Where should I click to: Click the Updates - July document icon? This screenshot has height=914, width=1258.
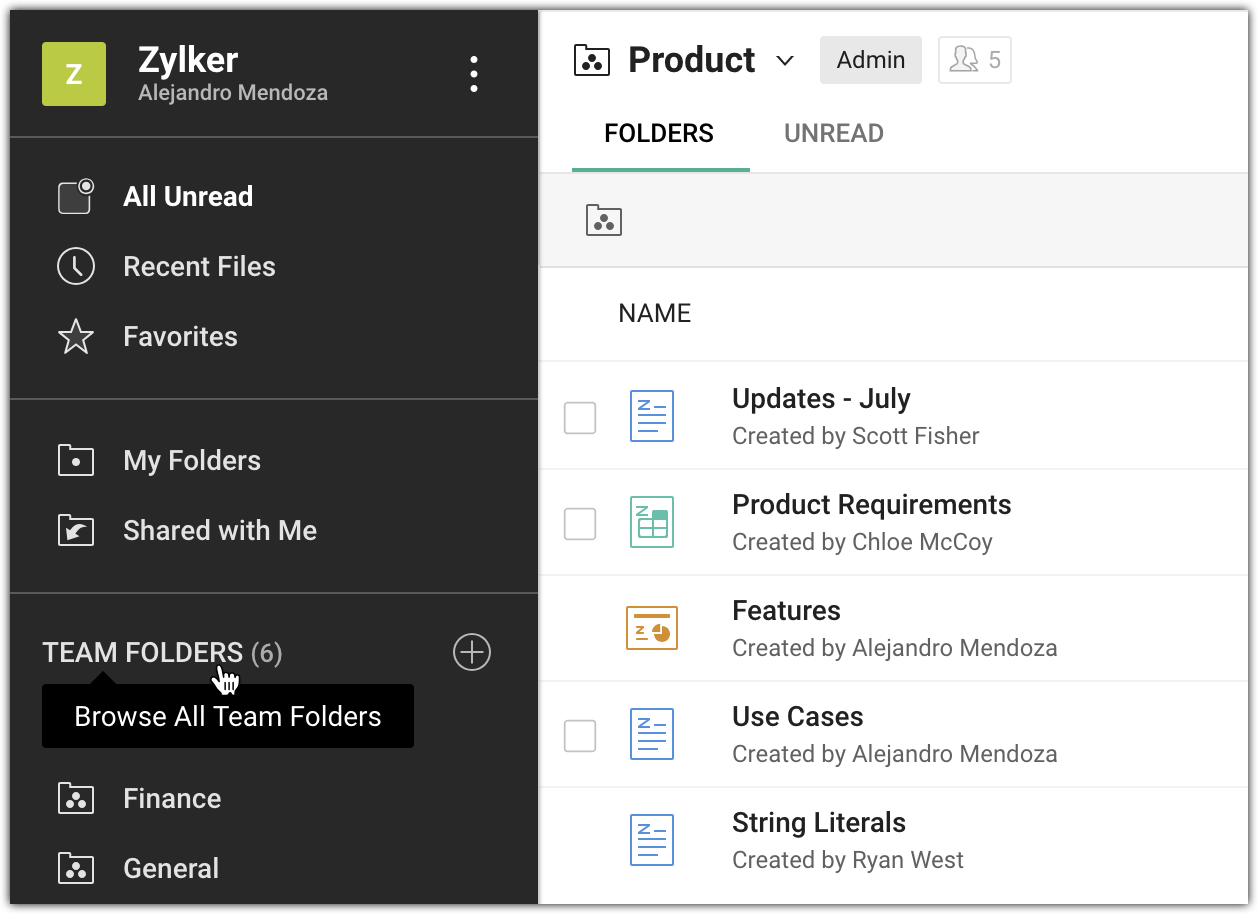click(x=651, y=416)
